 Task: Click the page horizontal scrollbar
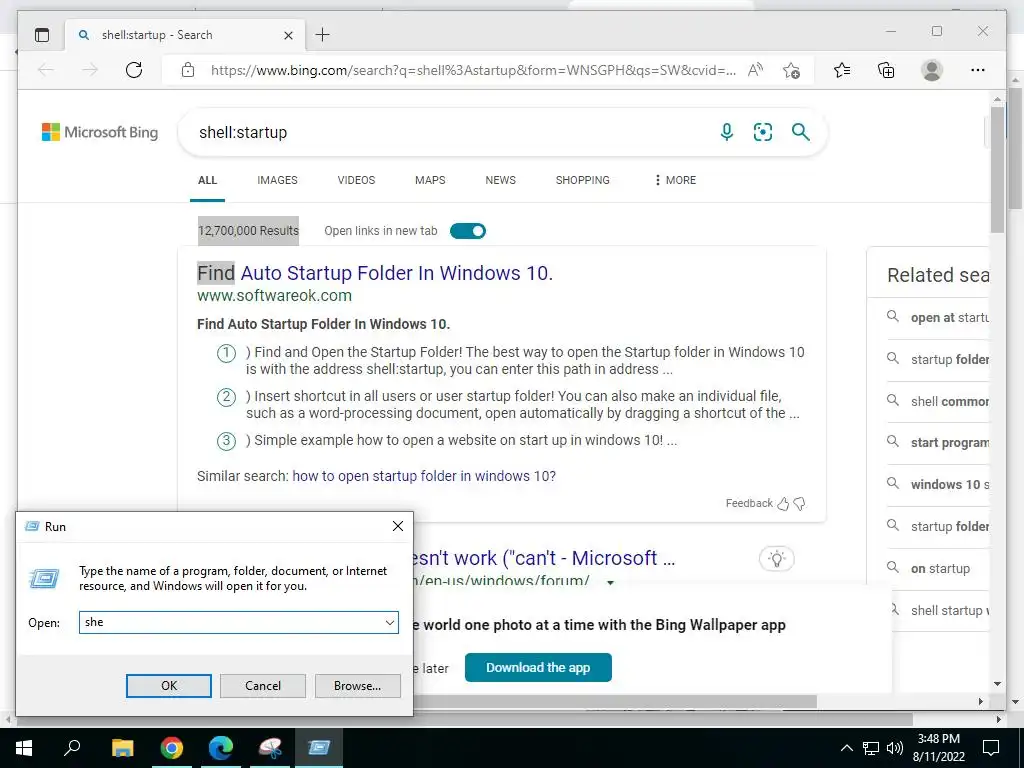(x=614, y=701)
